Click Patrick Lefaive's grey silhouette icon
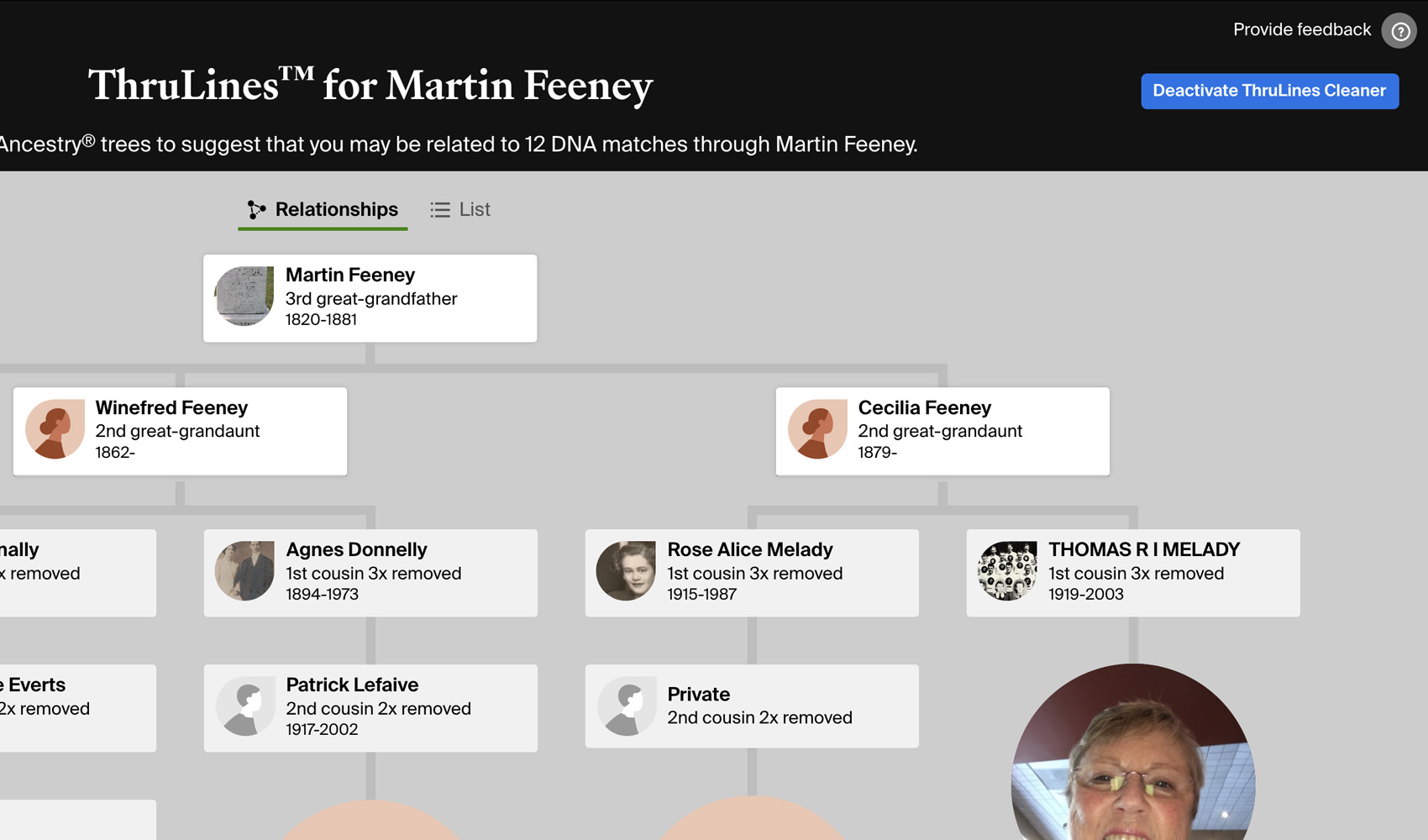The width and height of the screenshot is (1428, 840). tap(245, 706)
